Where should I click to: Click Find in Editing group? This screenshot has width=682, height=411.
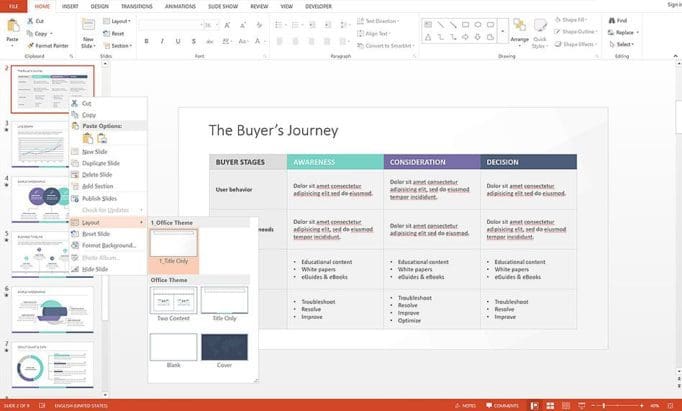pyautogui.click(x=618, y=20)
